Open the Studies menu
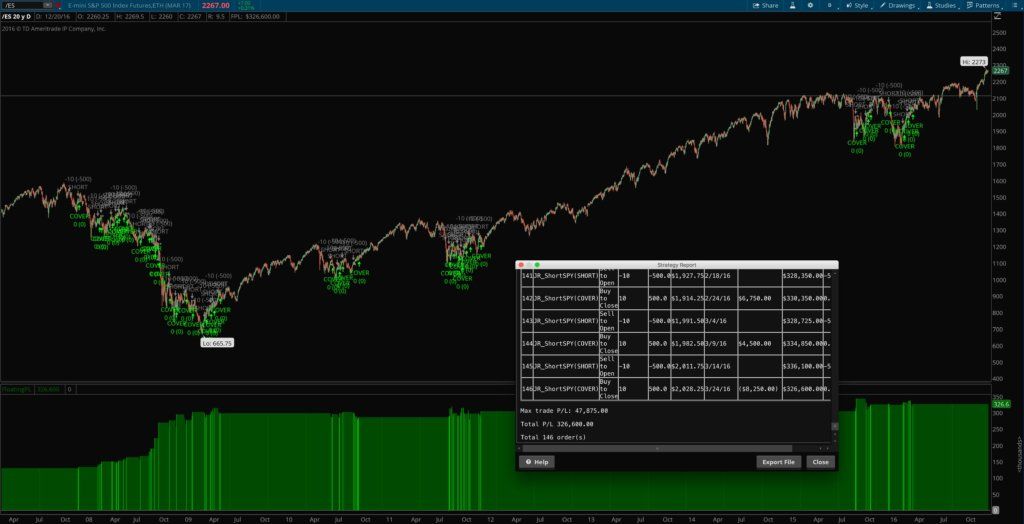This screenshot has height=524, width=1024. (x=941, y=5)
